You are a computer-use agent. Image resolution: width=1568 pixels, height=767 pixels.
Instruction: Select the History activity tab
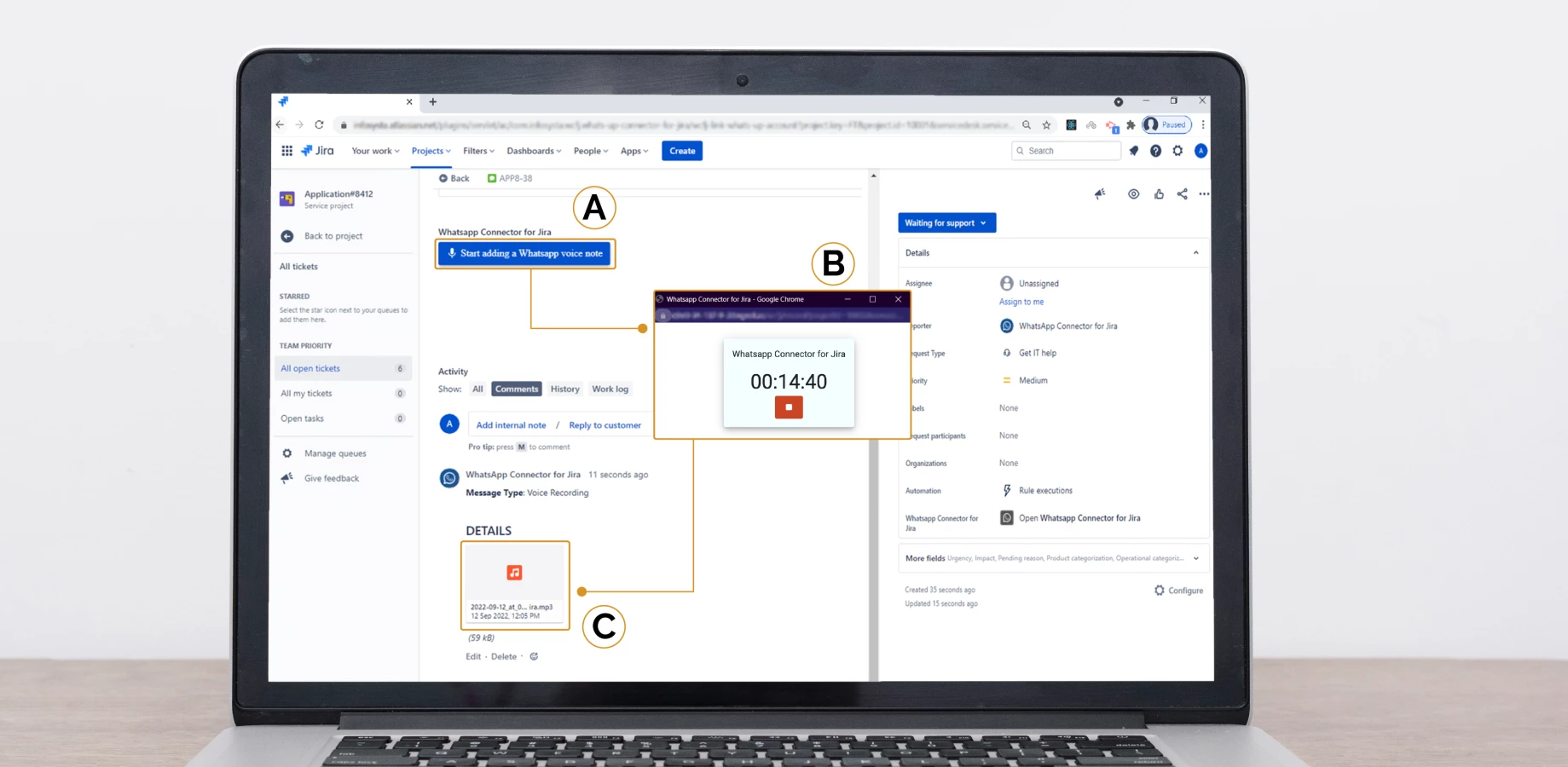pyautogui.click(x=564, y=389)
